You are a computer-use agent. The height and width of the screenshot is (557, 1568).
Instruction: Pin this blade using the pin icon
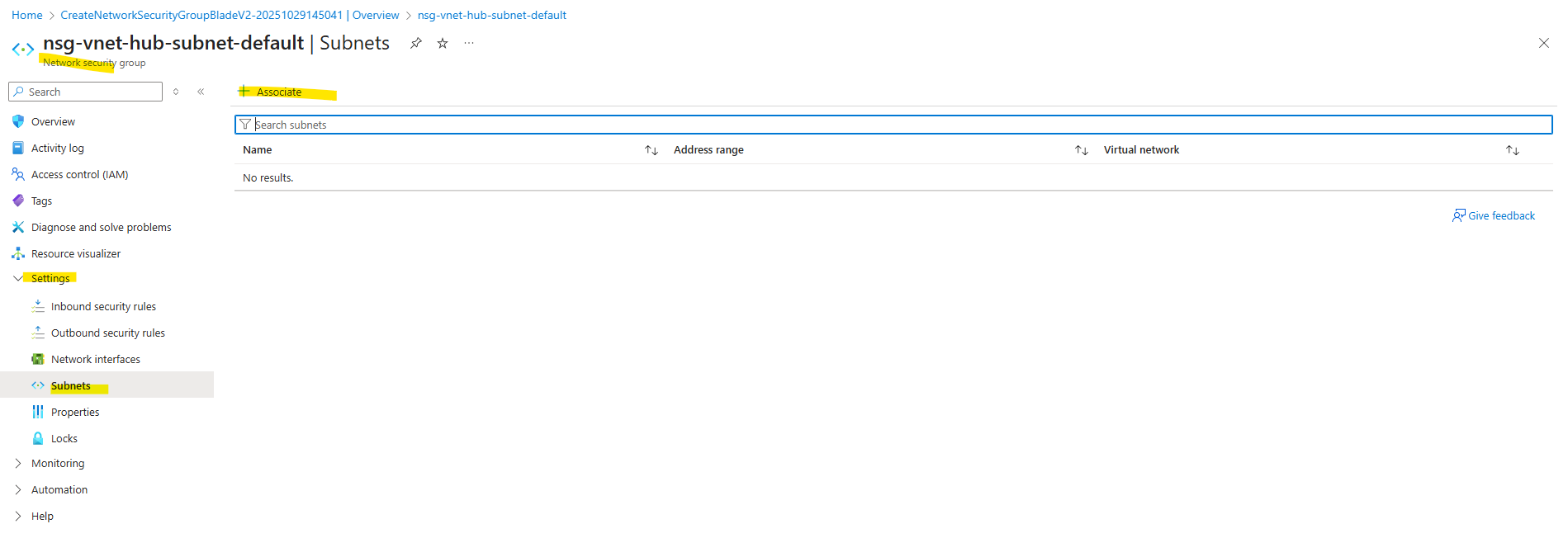click(x=416, y=43)
